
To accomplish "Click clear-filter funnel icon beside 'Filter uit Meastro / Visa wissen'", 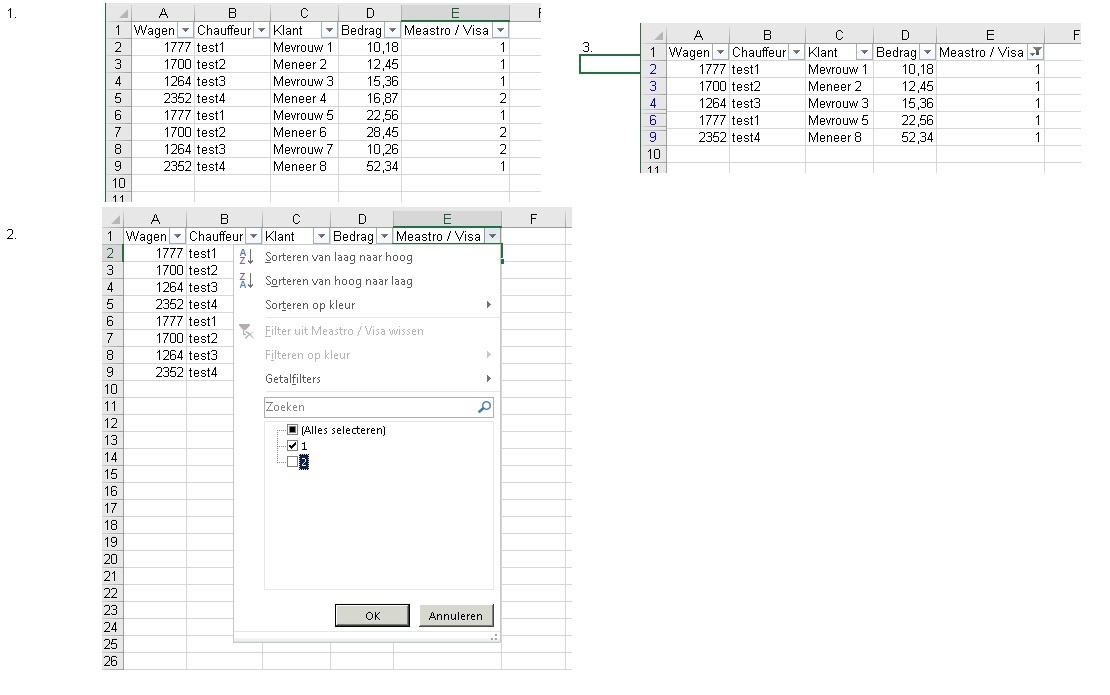I will coord(246,331).
